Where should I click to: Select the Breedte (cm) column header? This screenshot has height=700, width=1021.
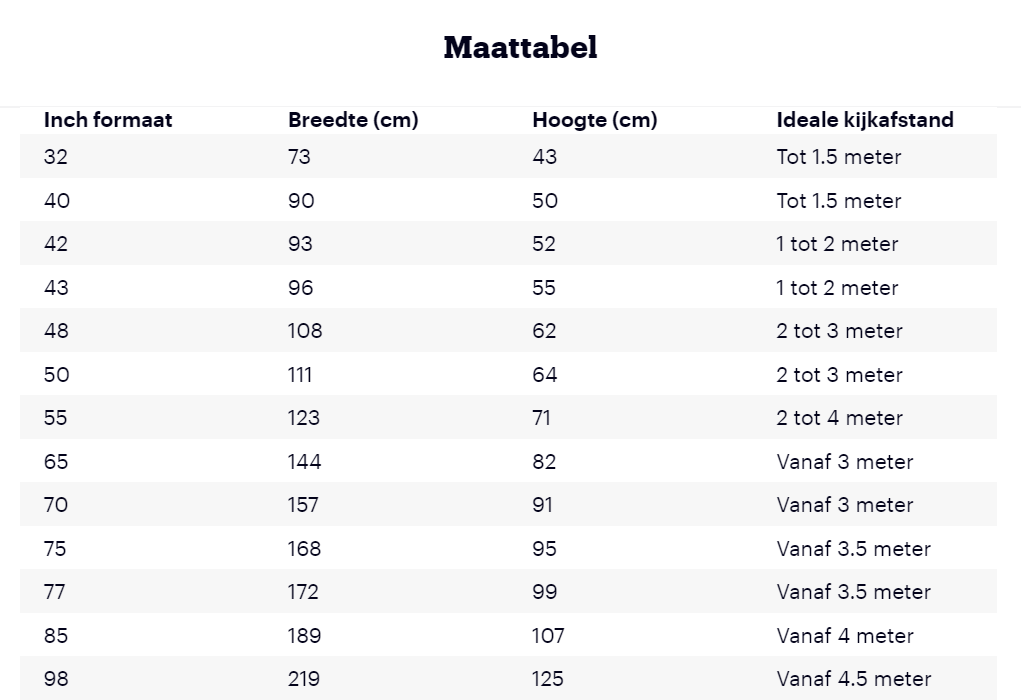353,120
